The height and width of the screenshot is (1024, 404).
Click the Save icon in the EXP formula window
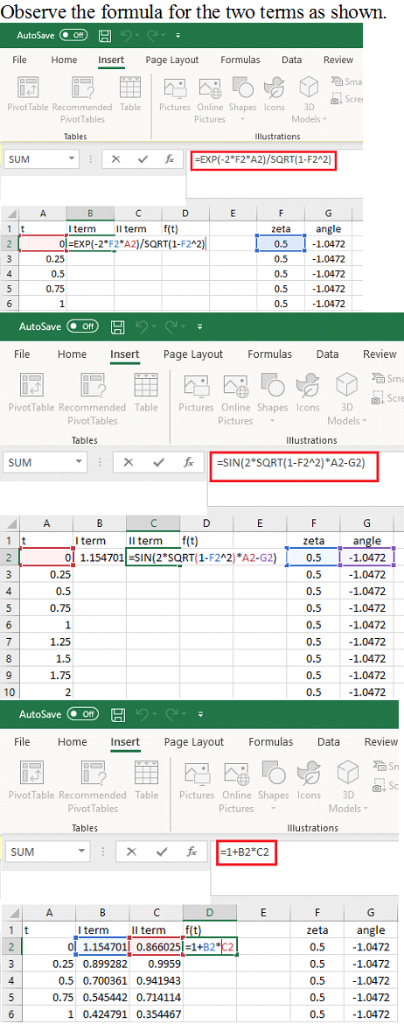pyautogui.click(x=106, y=35)
